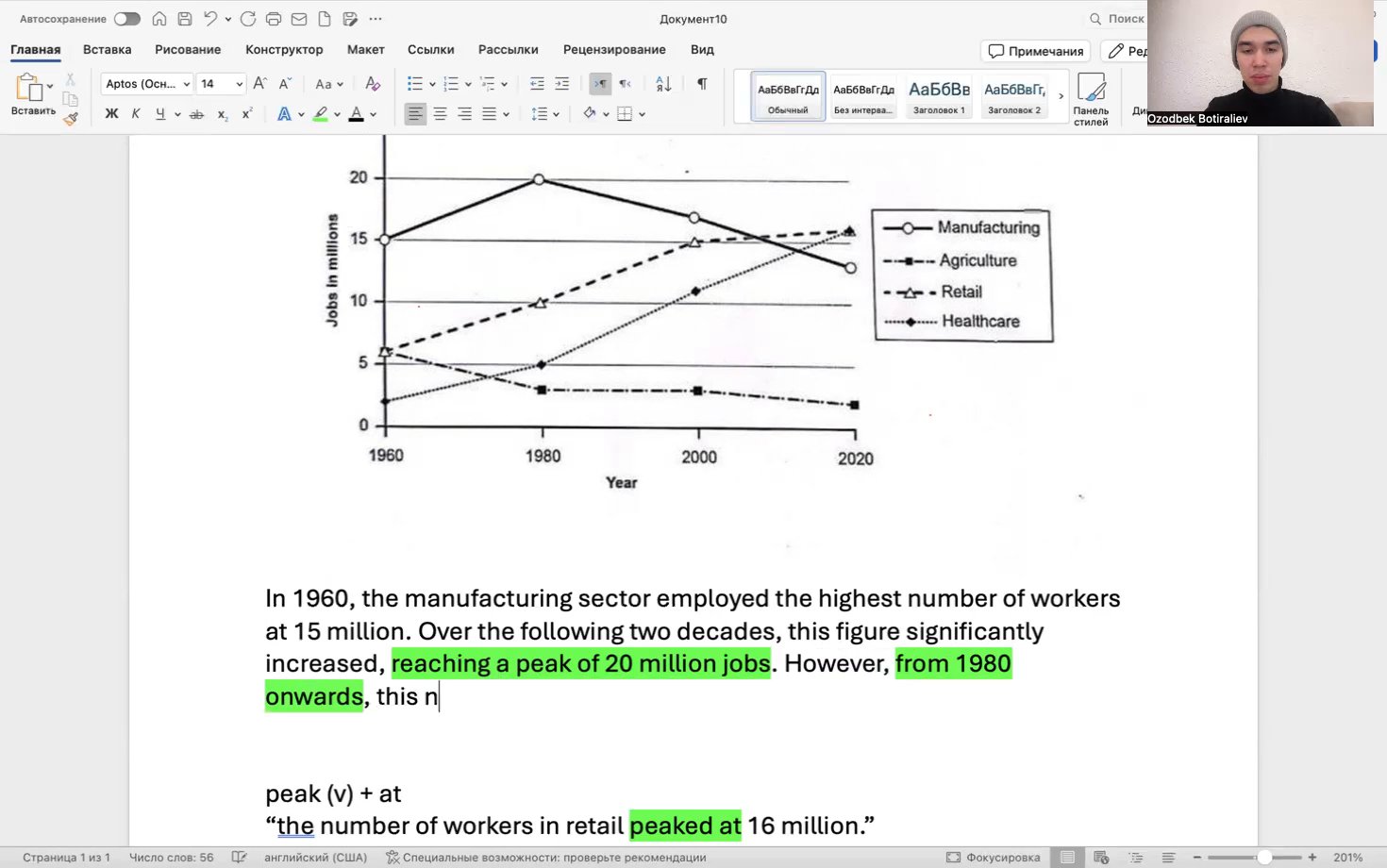
Task: Open Примечания comments panel
Action: [1035, 51]
